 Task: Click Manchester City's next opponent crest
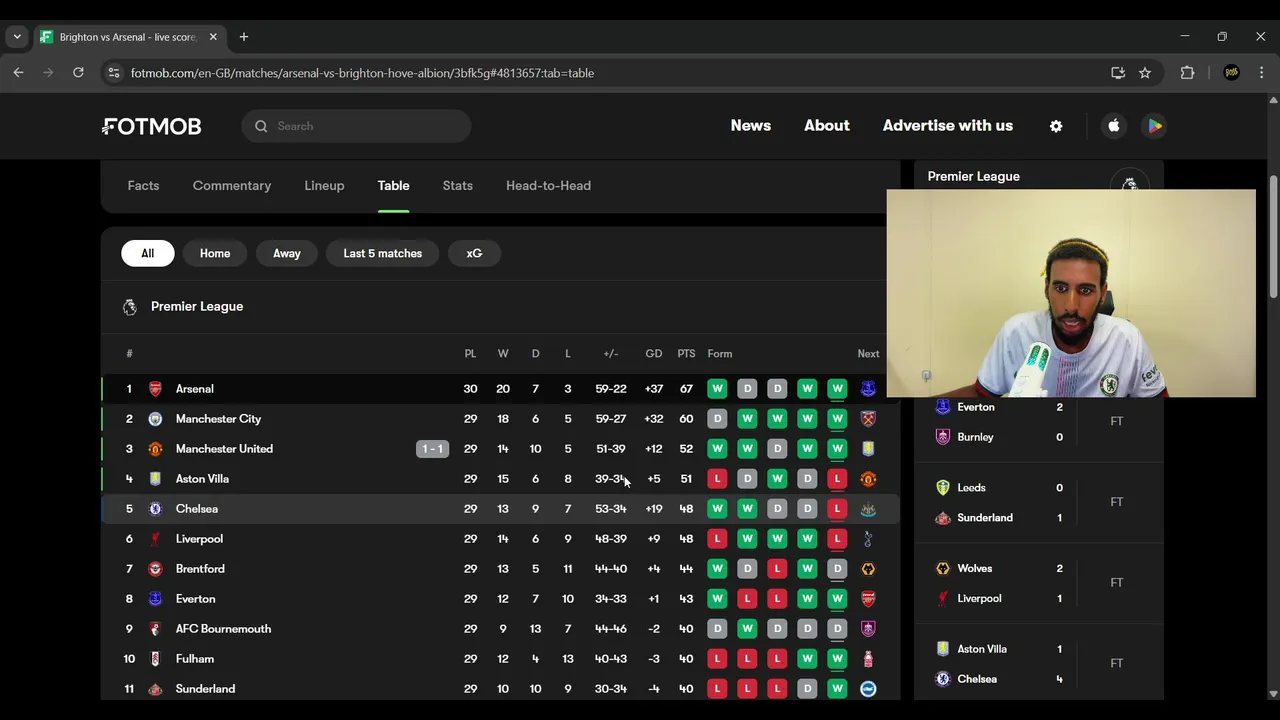(x=868, y=419)
